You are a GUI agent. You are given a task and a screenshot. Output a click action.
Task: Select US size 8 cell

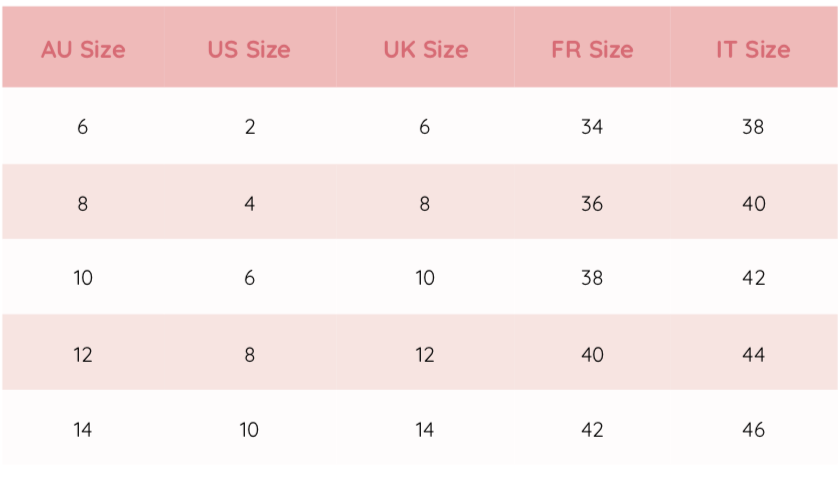pyautogui.click(x=249, y=354)
